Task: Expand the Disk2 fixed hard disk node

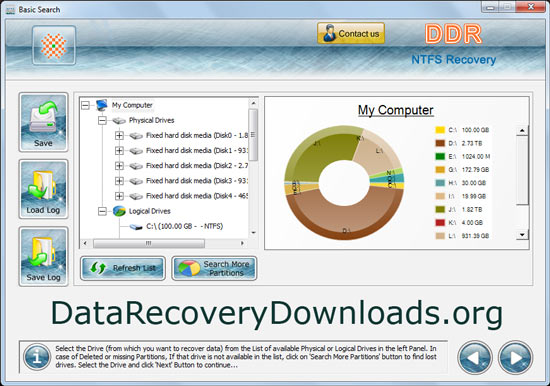Action: (119, 166)
